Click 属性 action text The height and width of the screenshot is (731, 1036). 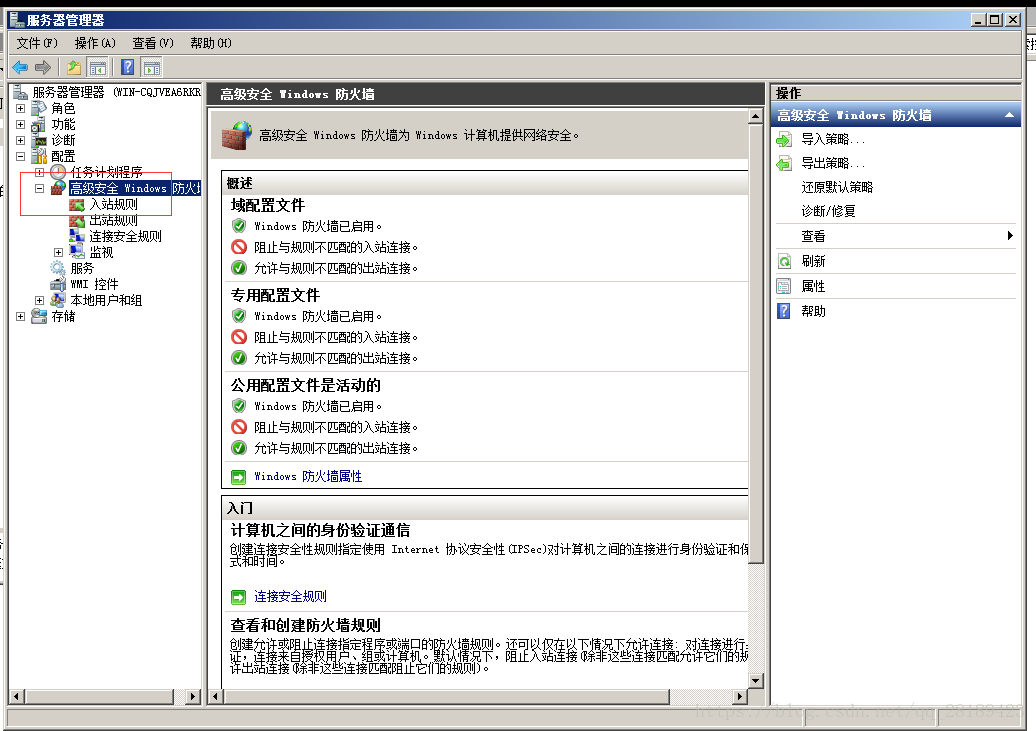[x=813, y=286]
